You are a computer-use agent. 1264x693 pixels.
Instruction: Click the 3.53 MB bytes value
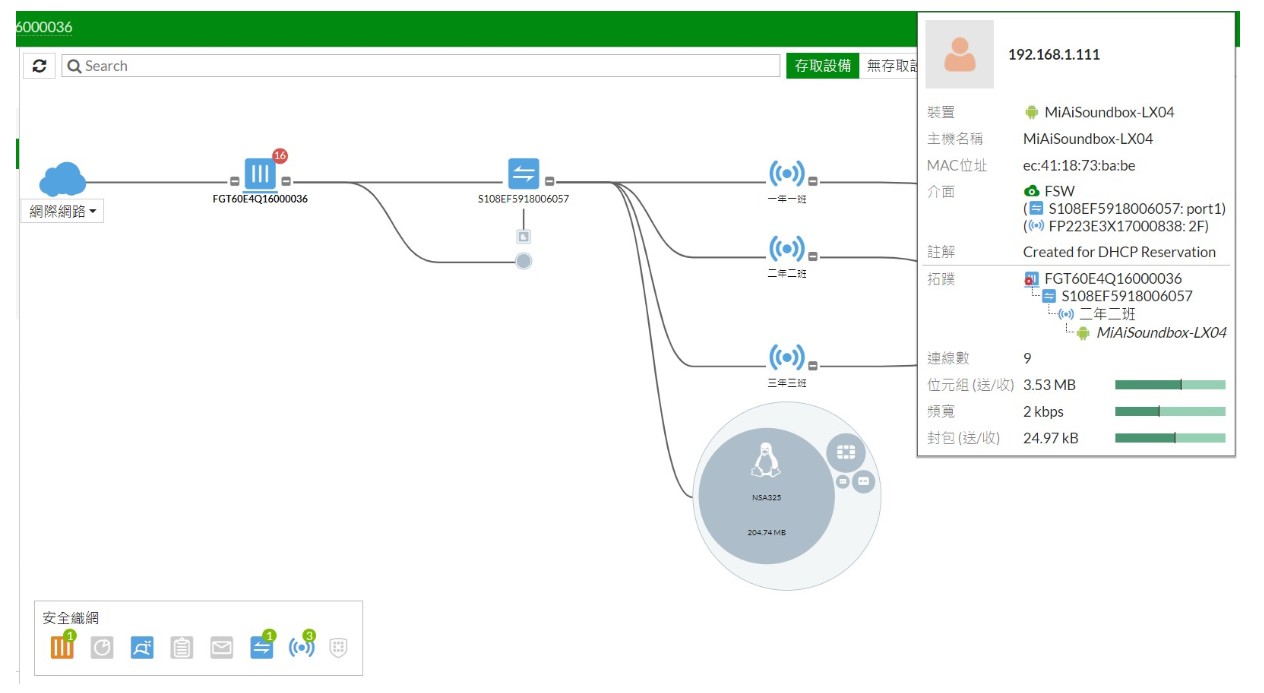(1049, 385)
